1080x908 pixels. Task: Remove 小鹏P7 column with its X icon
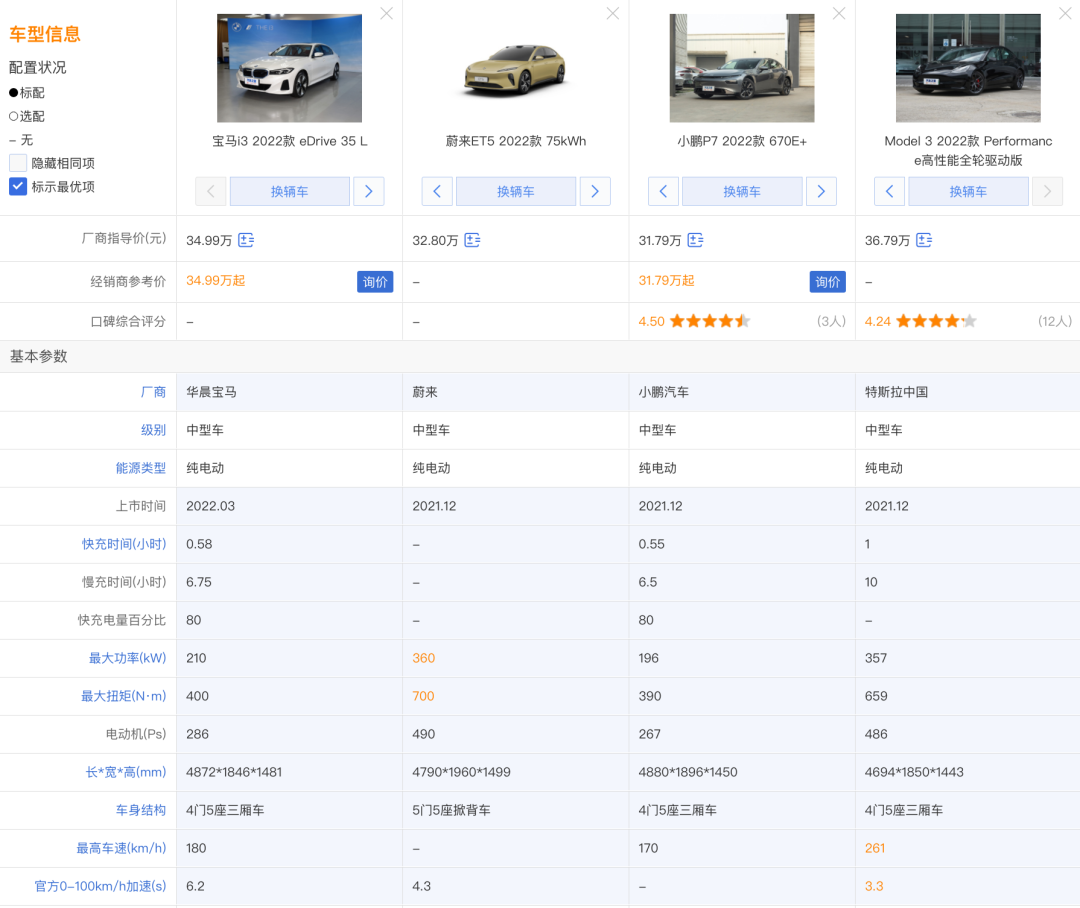tap(839, 13)
